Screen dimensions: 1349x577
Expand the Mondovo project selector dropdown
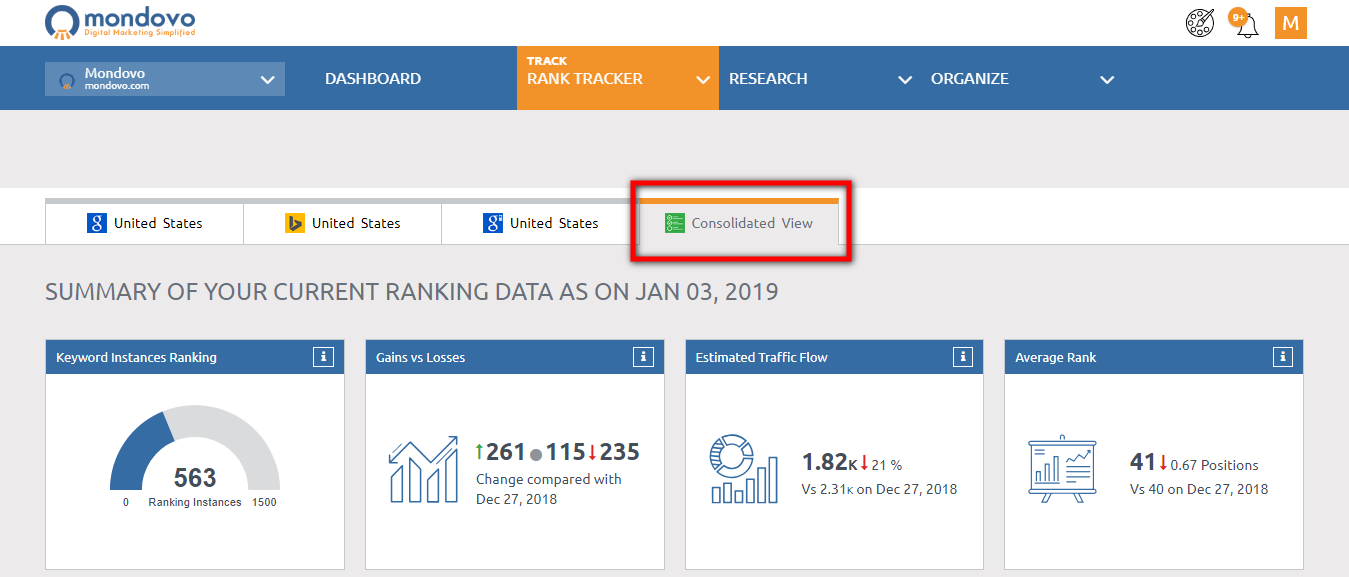[x=165, y=79]
